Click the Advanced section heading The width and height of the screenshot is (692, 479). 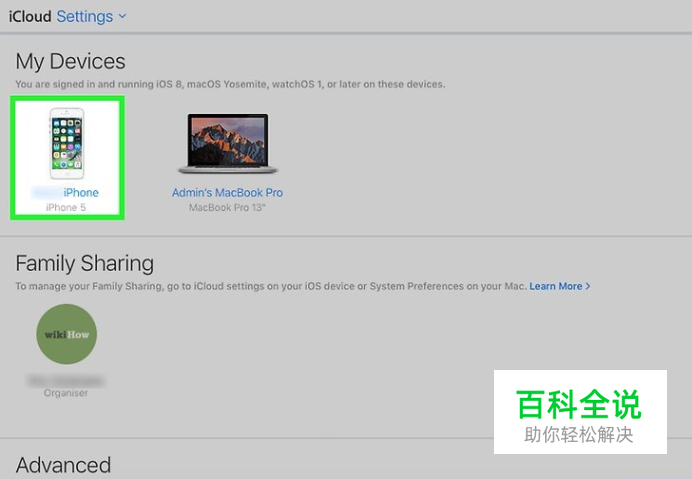63,465
